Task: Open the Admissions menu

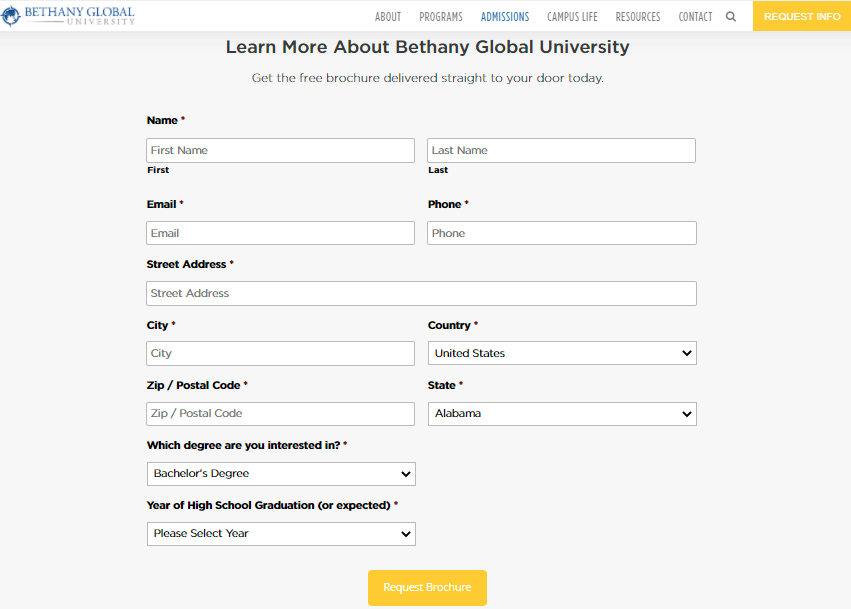Action: 505,17
